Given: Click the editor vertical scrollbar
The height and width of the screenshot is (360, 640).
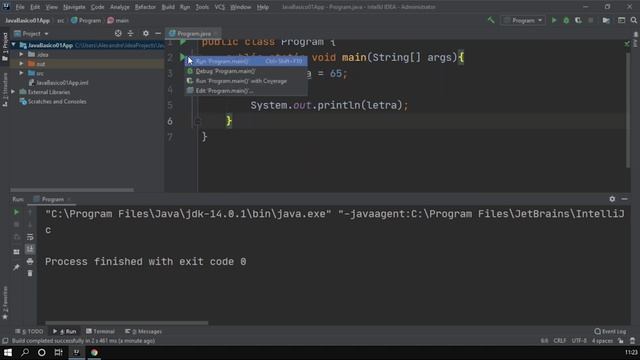Looking at the screenshot, I should [628, 110].
